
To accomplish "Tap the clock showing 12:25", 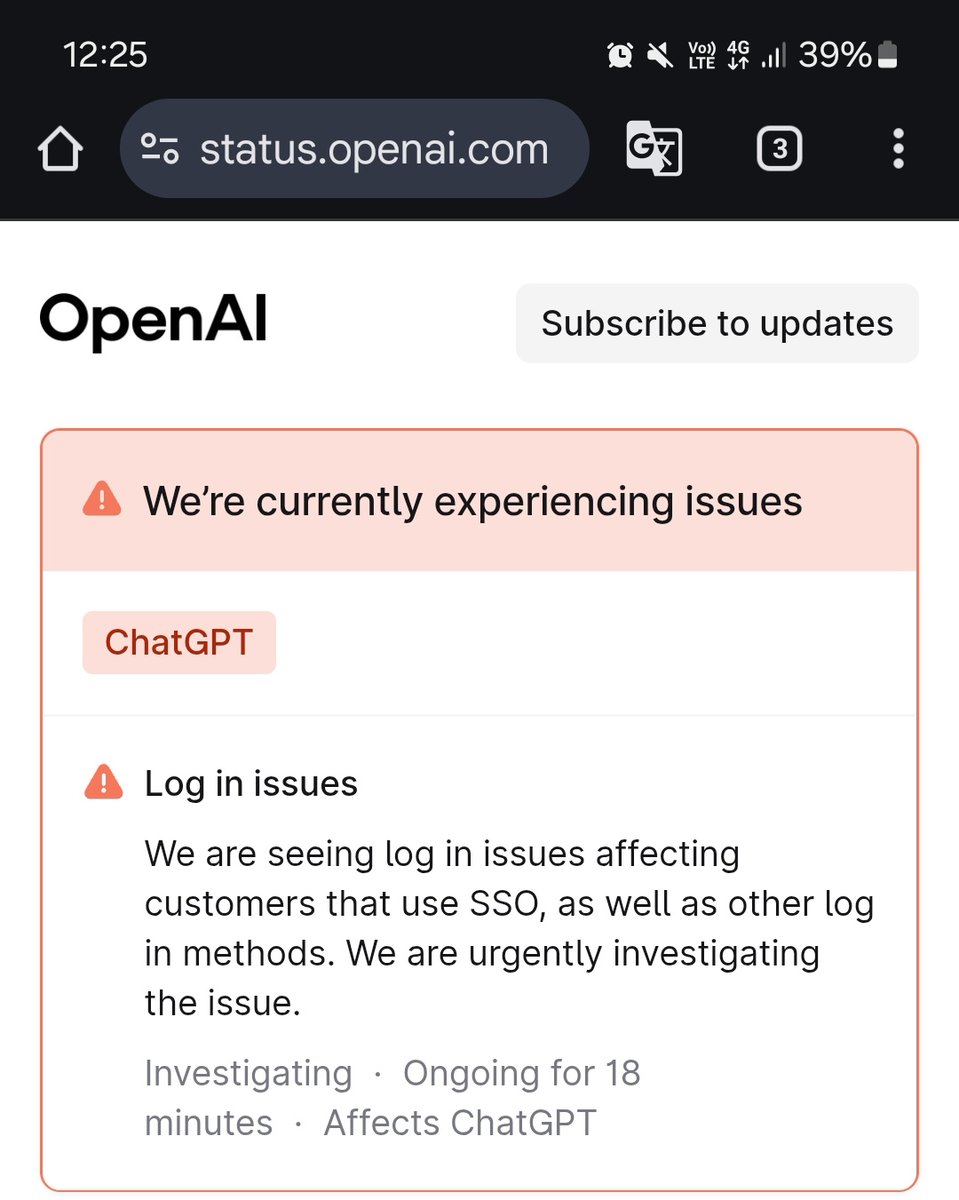I will click(x=105, y=56).
